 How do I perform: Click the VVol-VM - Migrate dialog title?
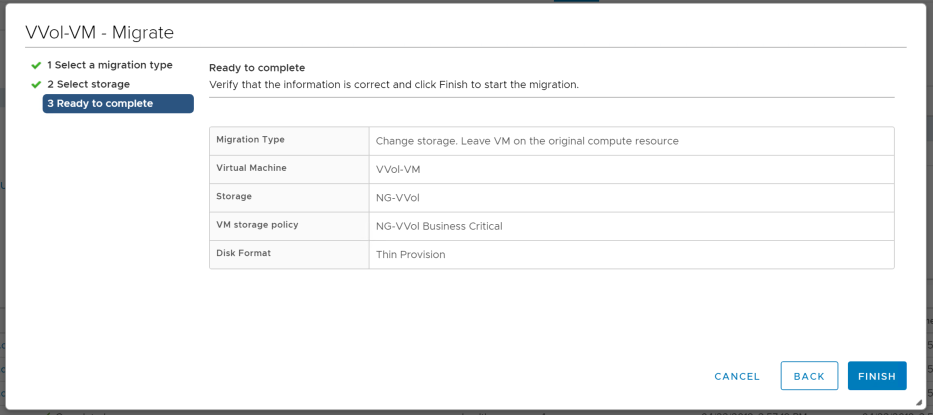coord(100,32)
